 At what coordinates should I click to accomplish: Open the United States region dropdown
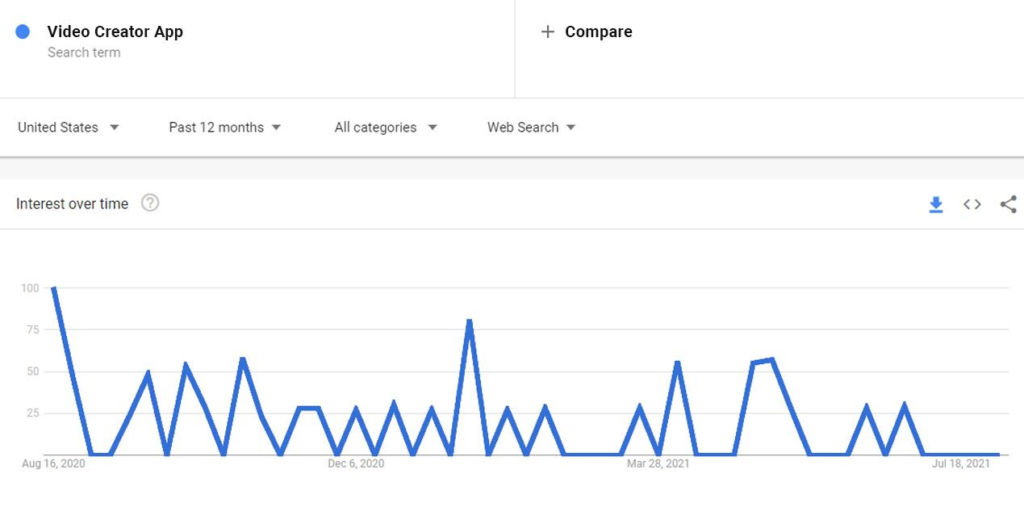(68, 127)
